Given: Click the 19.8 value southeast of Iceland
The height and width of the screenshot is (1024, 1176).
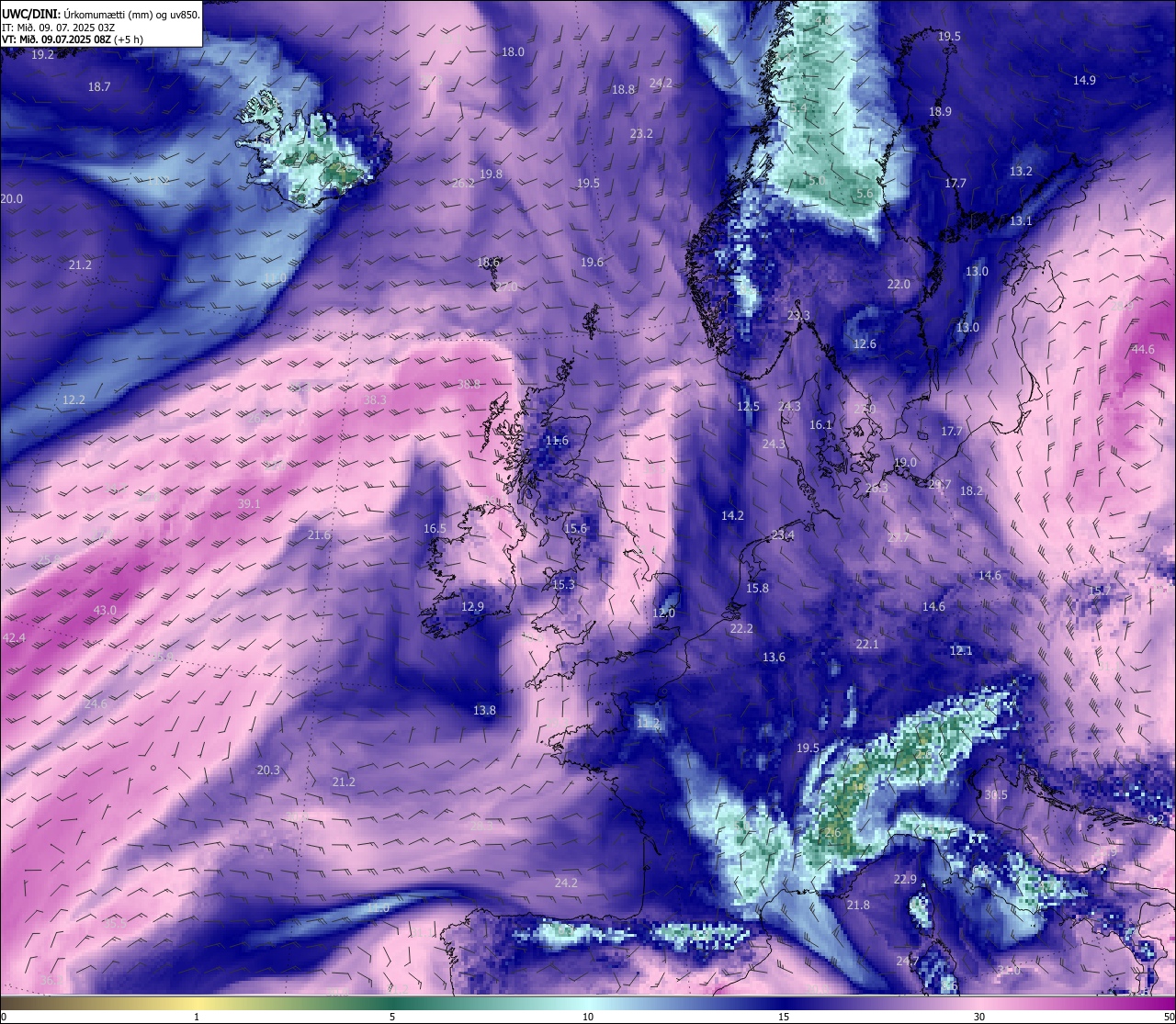Looking at the screenshot, I should pos(491,174).
